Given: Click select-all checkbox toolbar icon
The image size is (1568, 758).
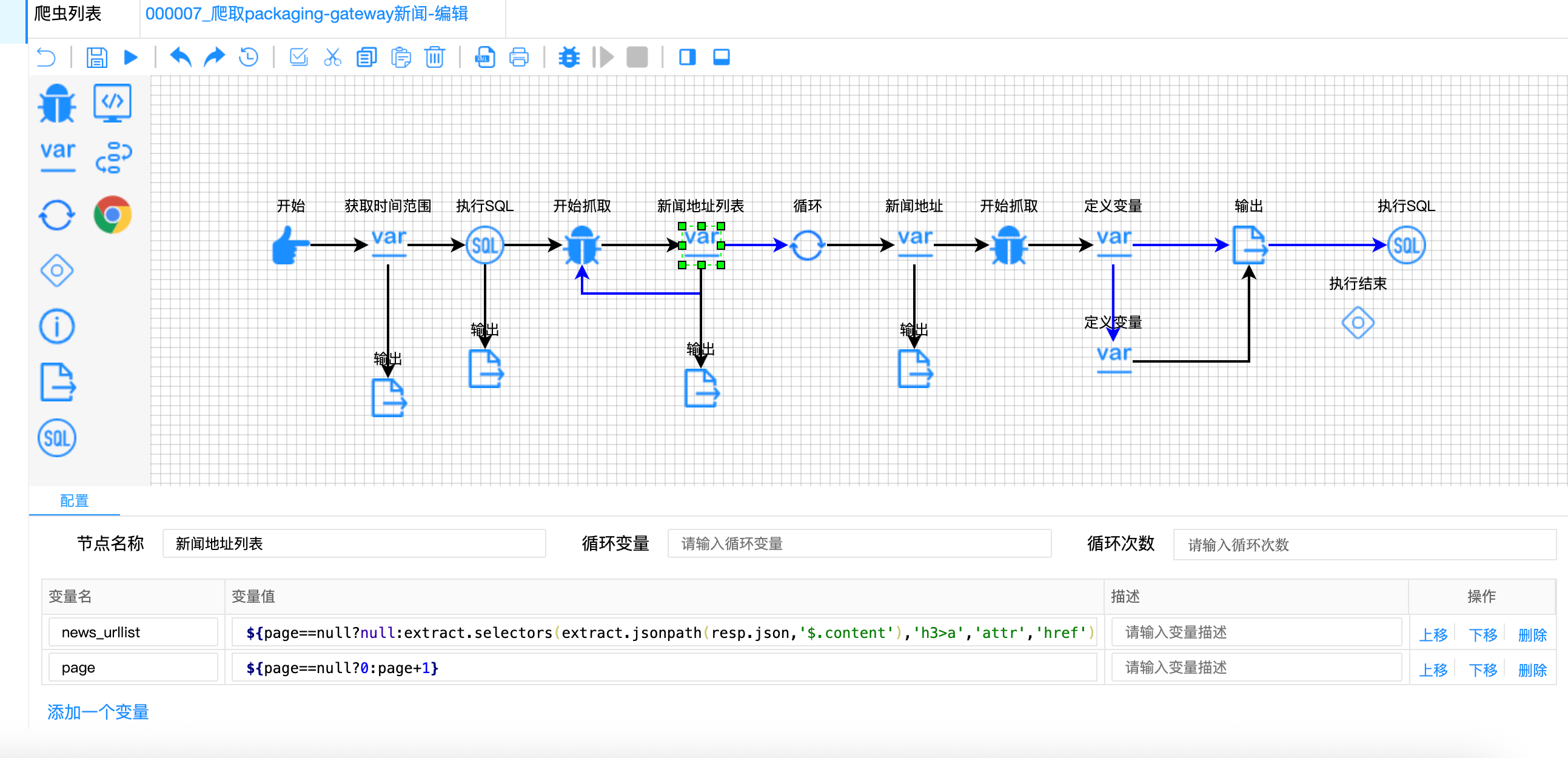Looking at the screenshot, I should (298, 58).
